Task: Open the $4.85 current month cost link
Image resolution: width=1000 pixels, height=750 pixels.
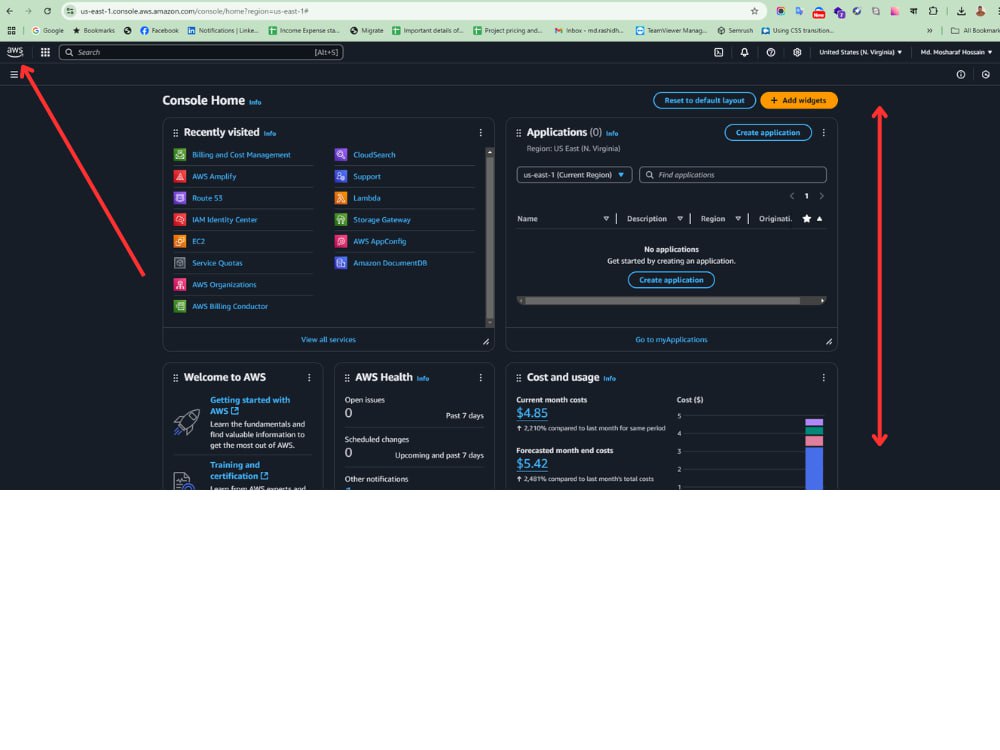Action: [532, 413]
